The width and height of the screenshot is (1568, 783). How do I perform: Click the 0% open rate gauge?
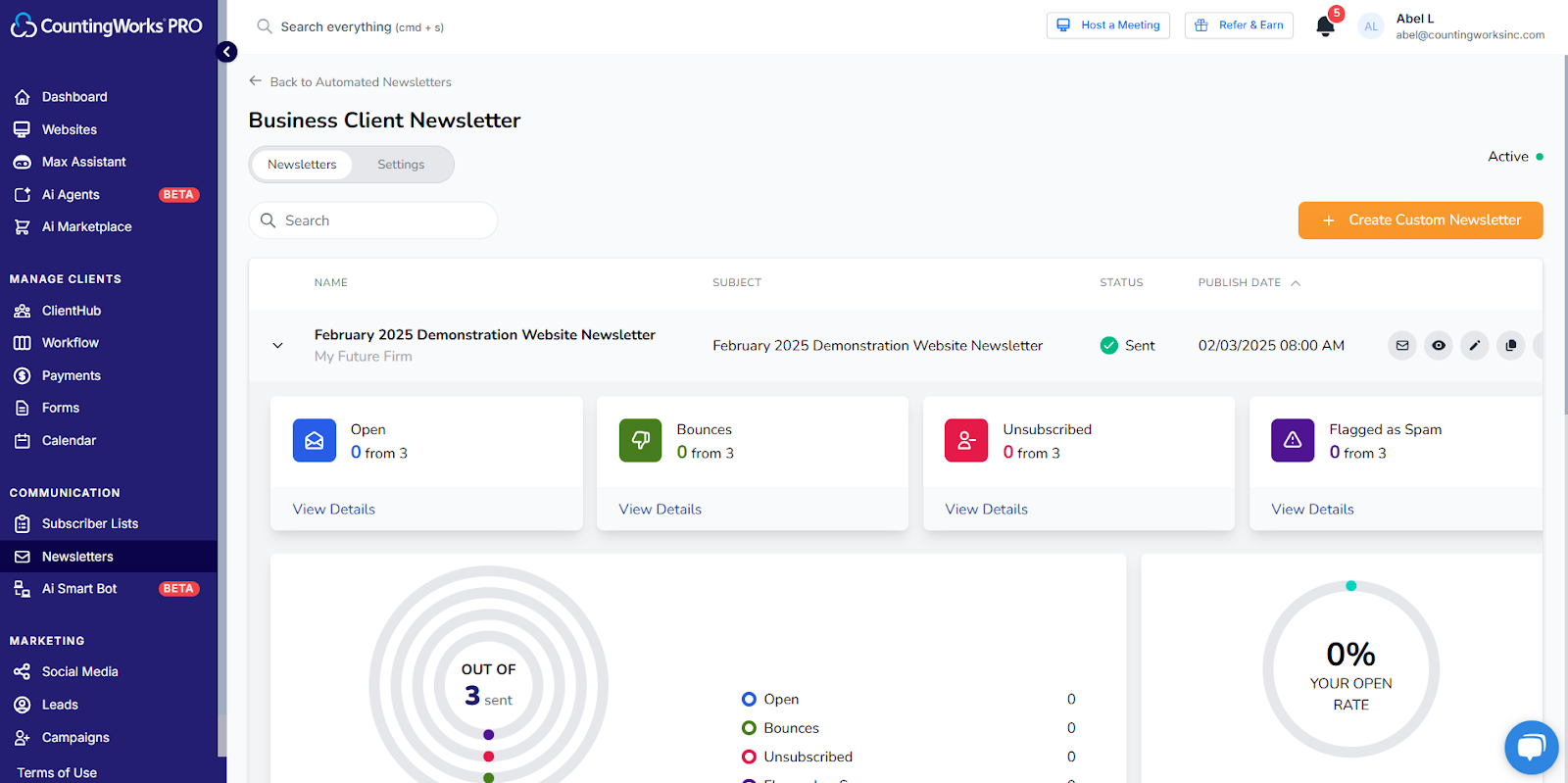[1351, 670]
